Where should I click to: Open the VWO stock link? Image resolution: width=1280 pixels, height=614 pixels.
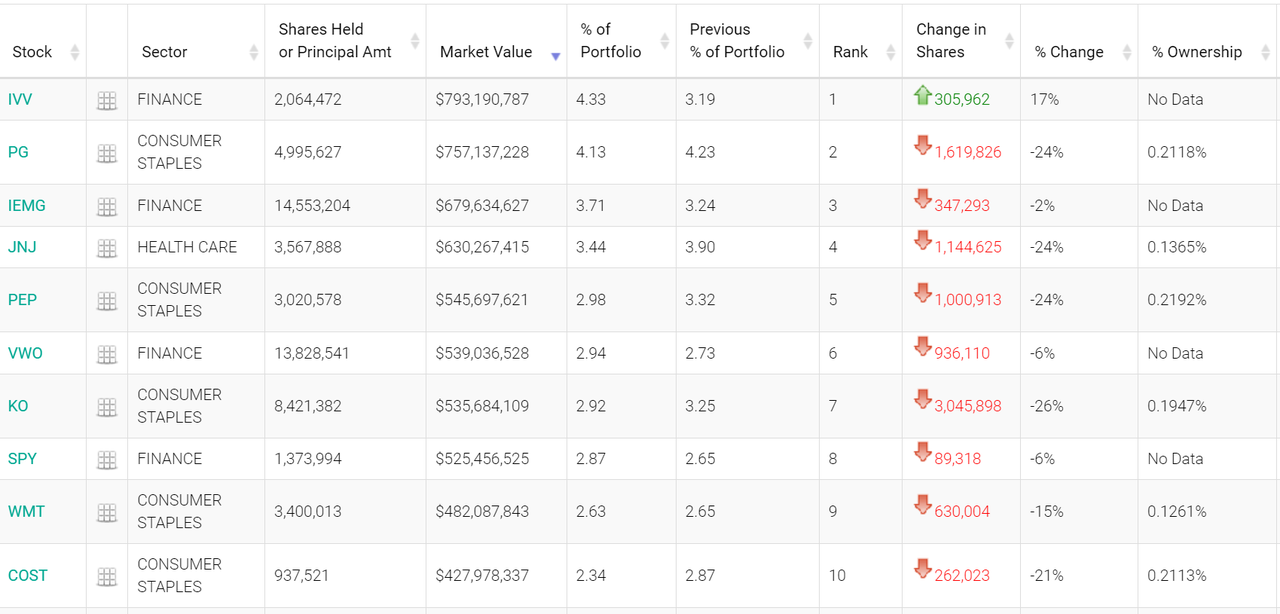coord(25,354)
